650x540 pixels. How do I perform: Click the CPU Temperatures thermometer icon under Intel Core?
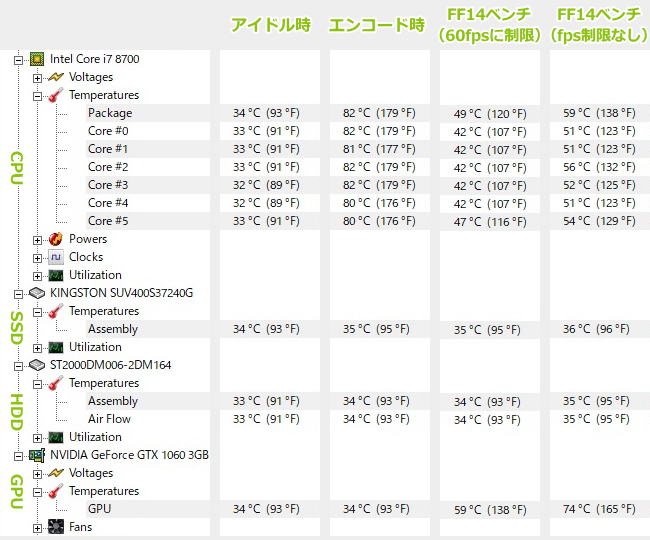(56, 95)
